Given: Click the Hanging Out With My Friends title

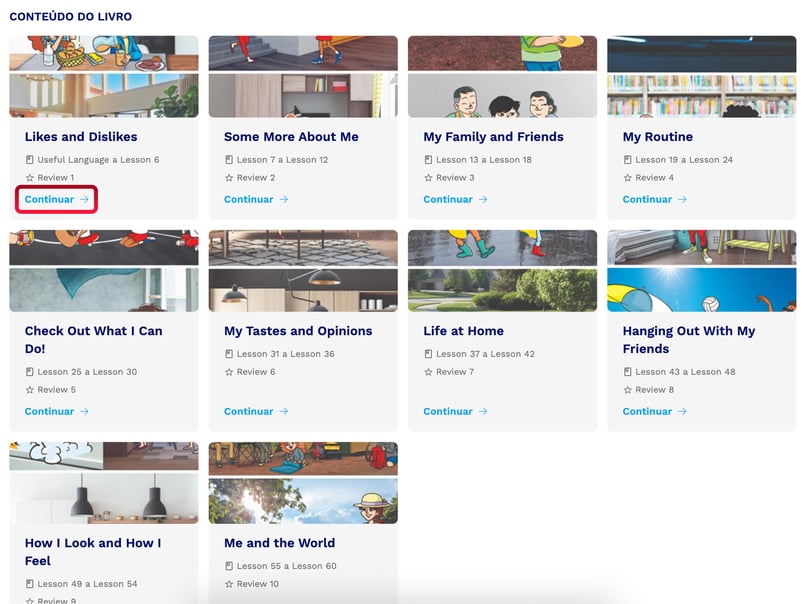Looking at the screenshot, I should 689,340.
